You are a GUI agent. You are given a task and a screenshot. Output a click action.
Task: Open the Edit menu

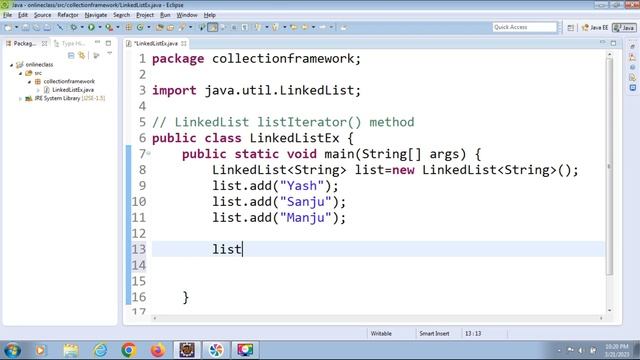coord(23,15)
